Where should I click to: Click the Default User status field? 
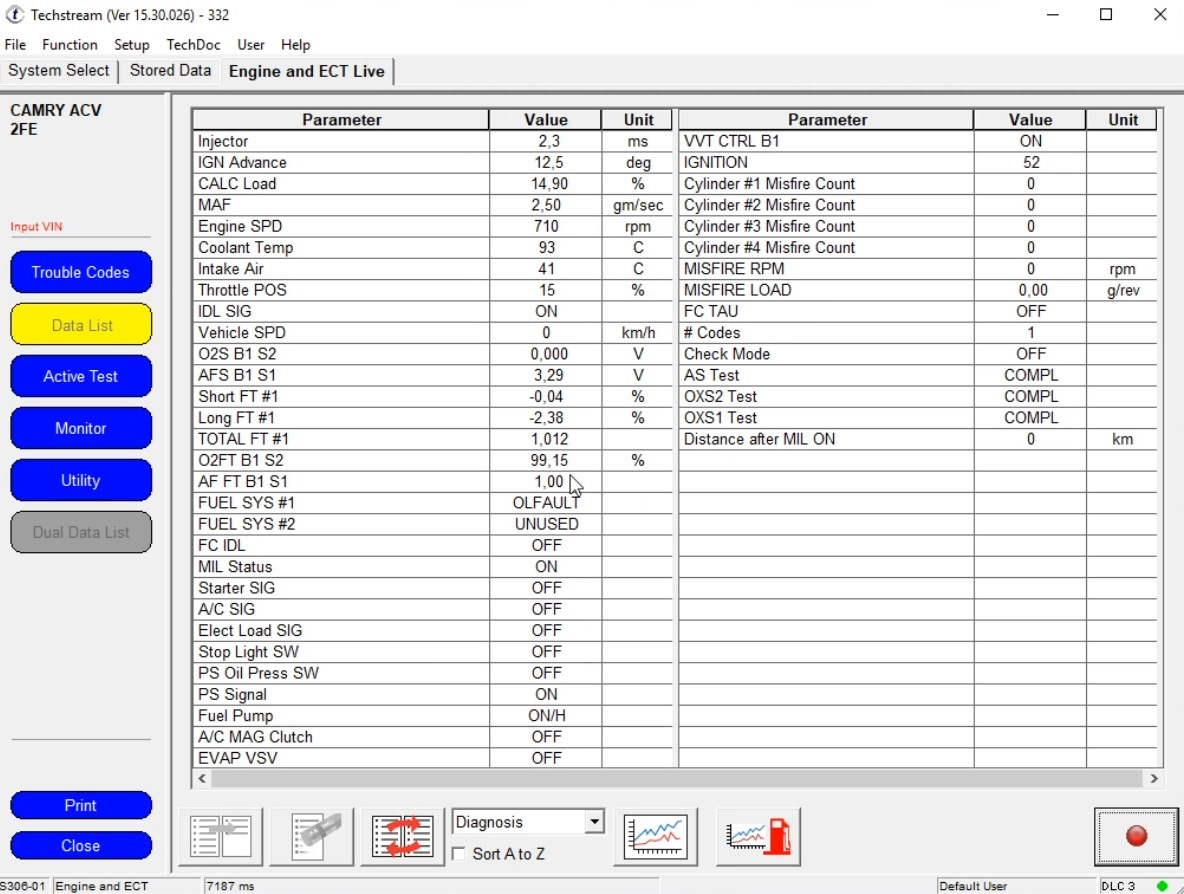click(1016, 886)
